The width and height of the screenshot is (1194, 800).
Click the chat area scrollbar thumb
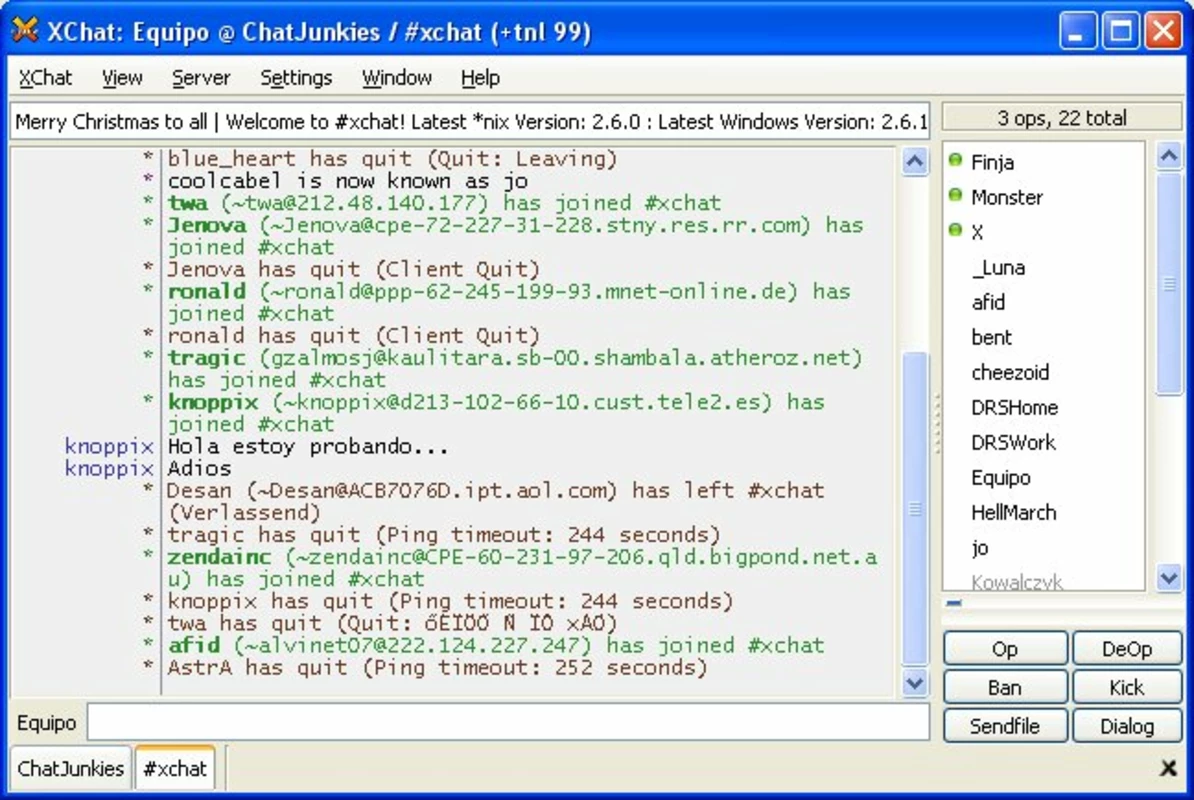(914, 508)
